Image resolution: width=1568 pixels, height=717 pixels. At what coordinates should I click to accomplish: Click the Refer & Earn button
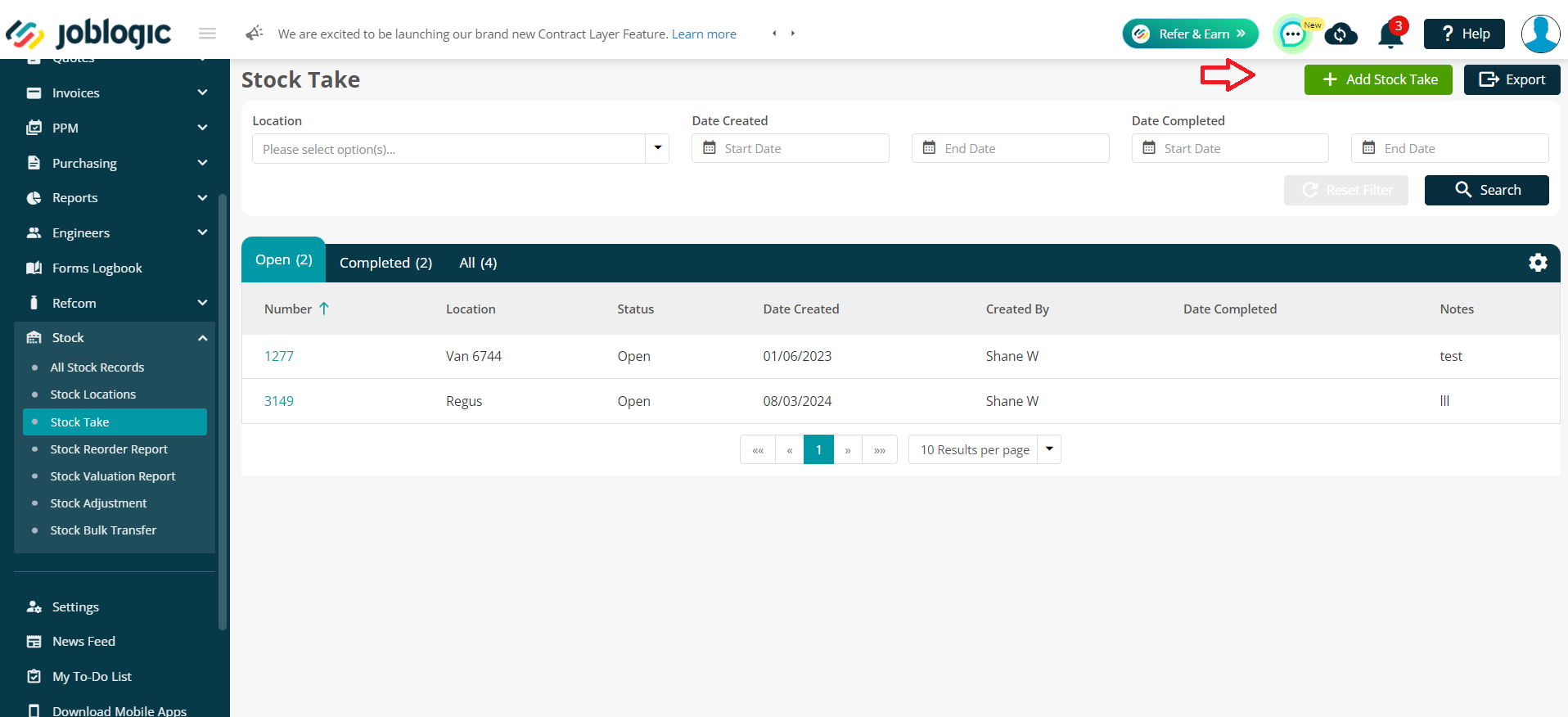[1190, 34]
